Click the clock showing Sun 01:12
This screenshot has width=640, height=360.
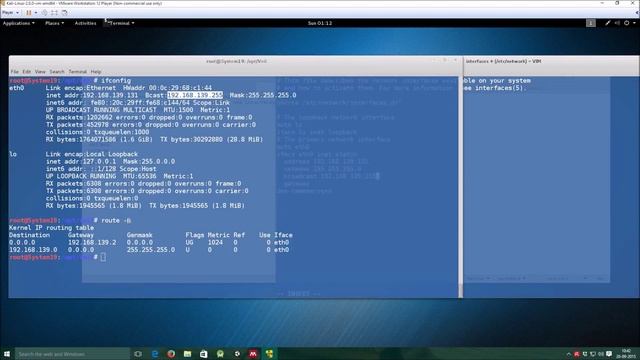coord(320,23)
